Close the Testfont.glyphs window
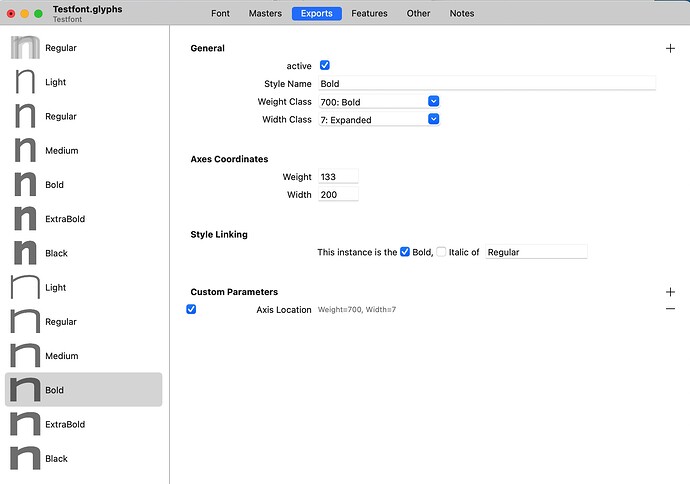Image resolution: width=690 pixels, height=484 pixels. (x=11, y=14)
